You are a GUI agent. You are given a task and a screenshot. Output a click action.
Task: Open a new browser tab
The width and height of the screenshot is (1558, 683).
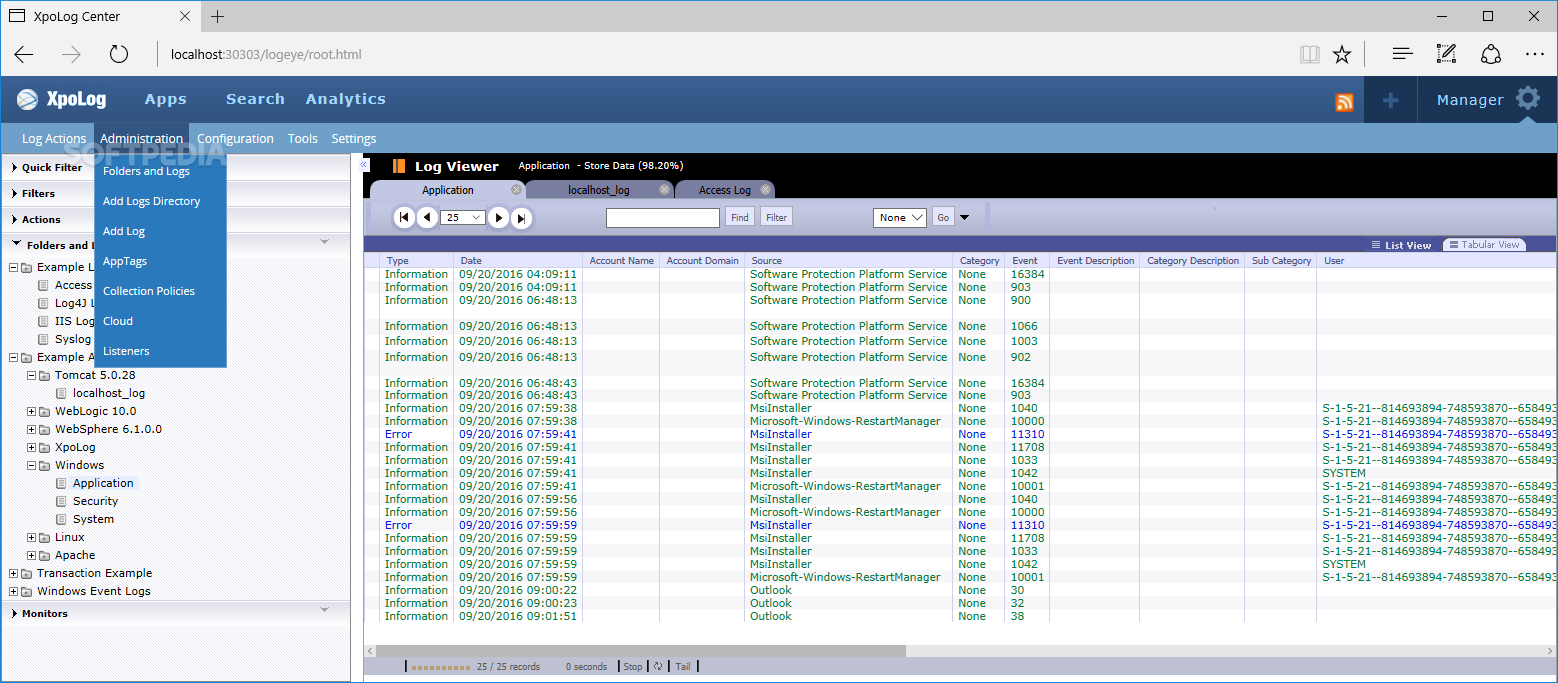tap(217, 16)
